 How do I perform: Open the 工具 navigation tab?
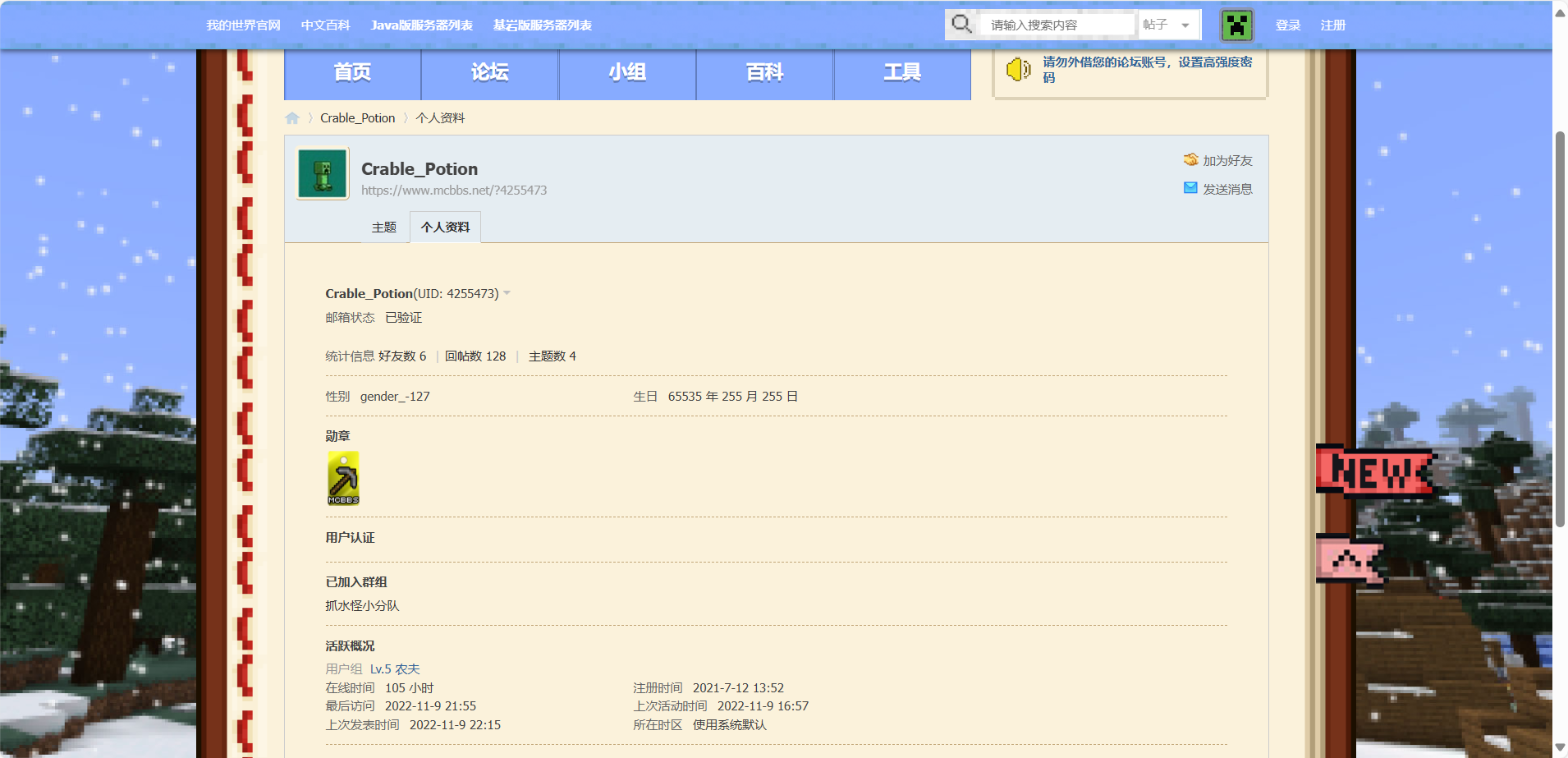click(x=902, y=73)
